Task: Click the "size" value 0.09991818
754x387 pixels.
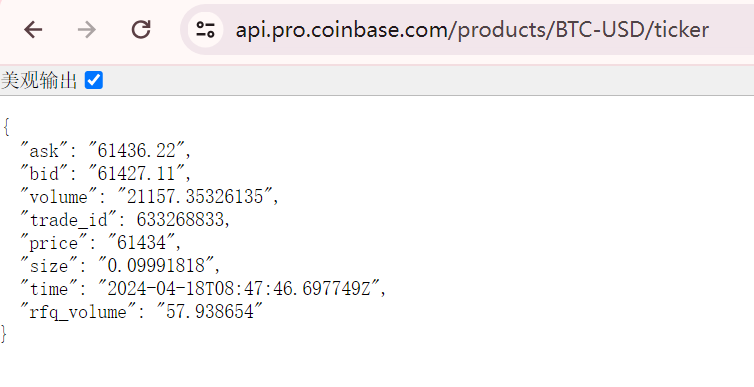Action: click(x=156, y=265)
